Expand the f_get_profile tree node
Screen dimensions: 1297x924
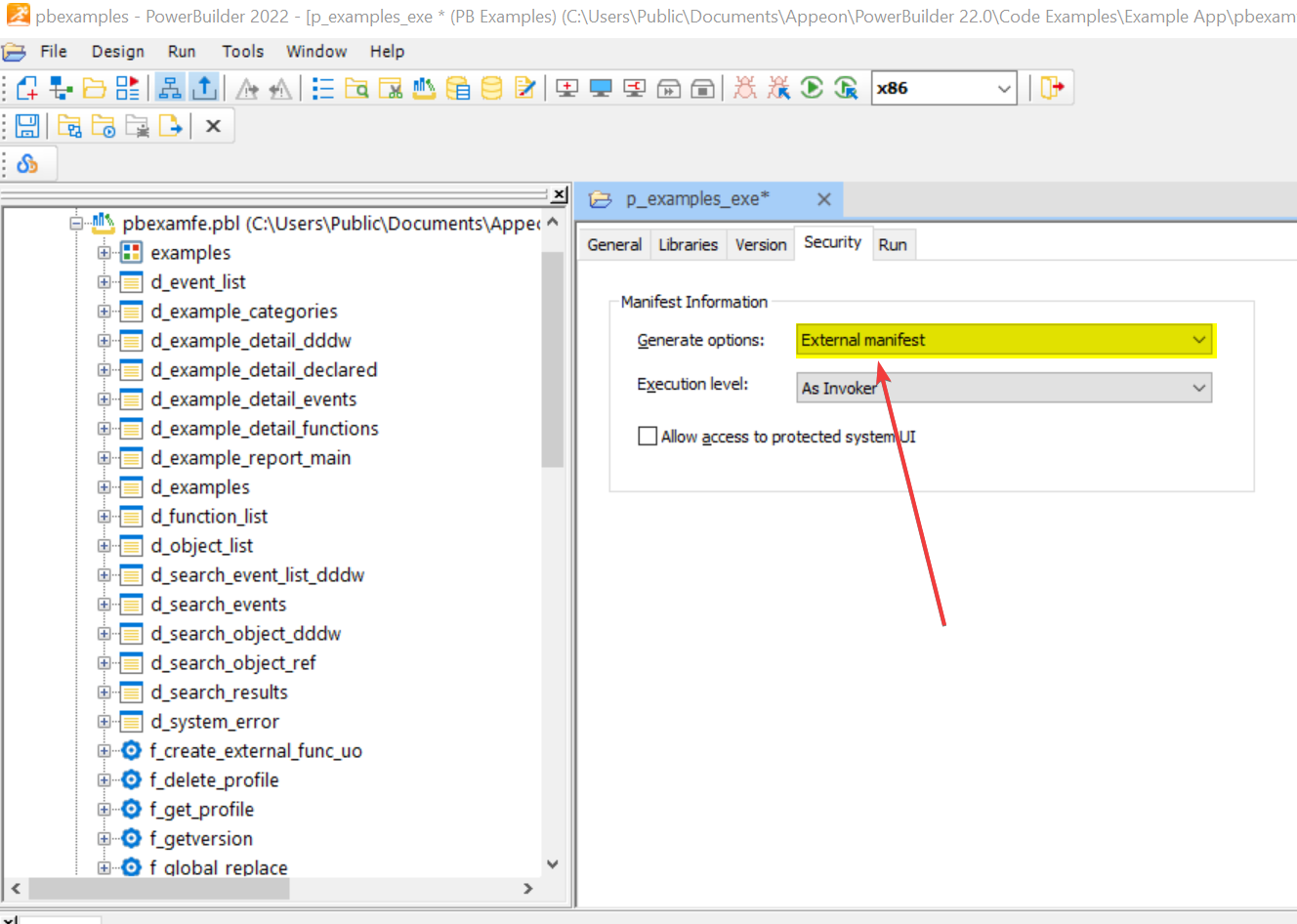104,810
